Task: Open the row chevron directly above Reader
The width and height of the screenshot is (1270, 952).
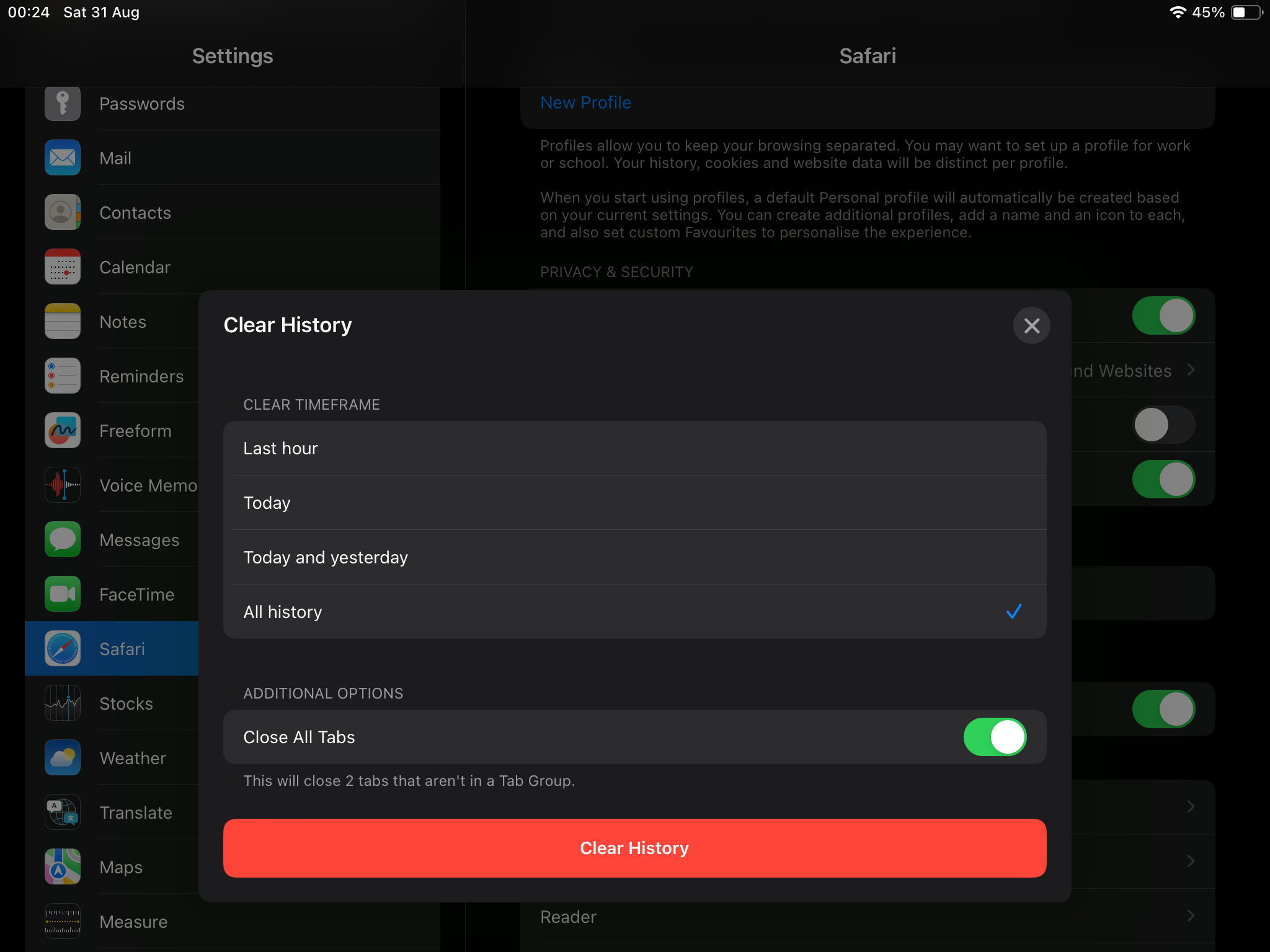Action: (1191, 861)
